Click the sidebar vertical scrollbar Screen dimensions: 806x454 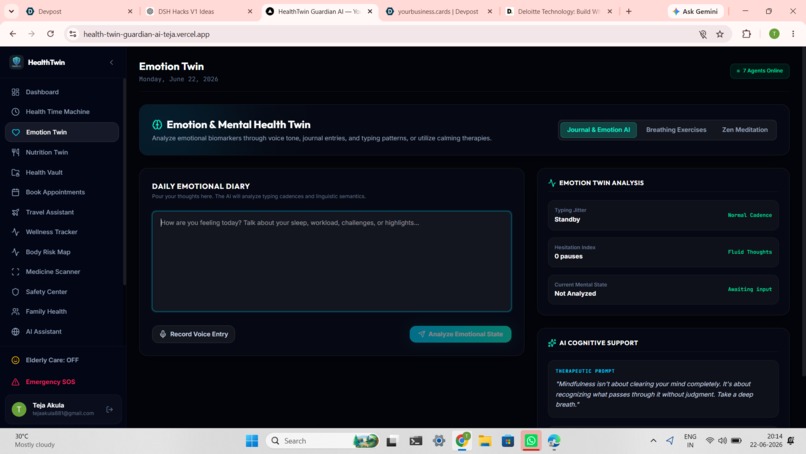point(124,181)
